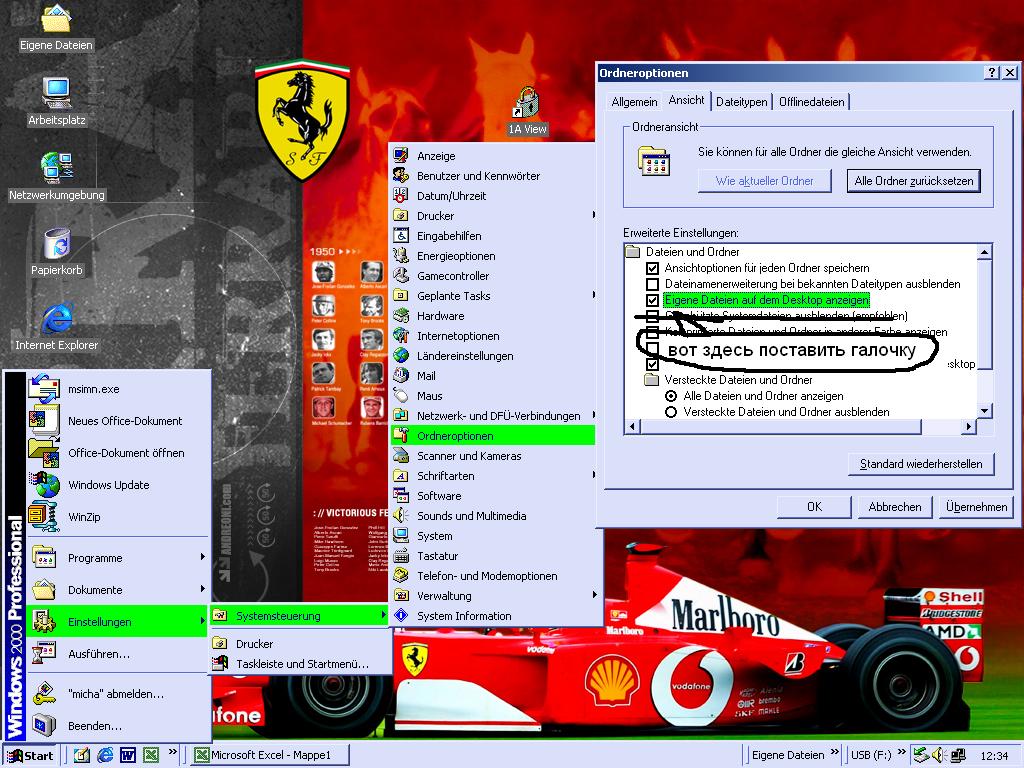This screenshot has width=1024, height=768.
Task: Click the horizontal scrollbar right arrow
Action: click(x=969, y=426)
